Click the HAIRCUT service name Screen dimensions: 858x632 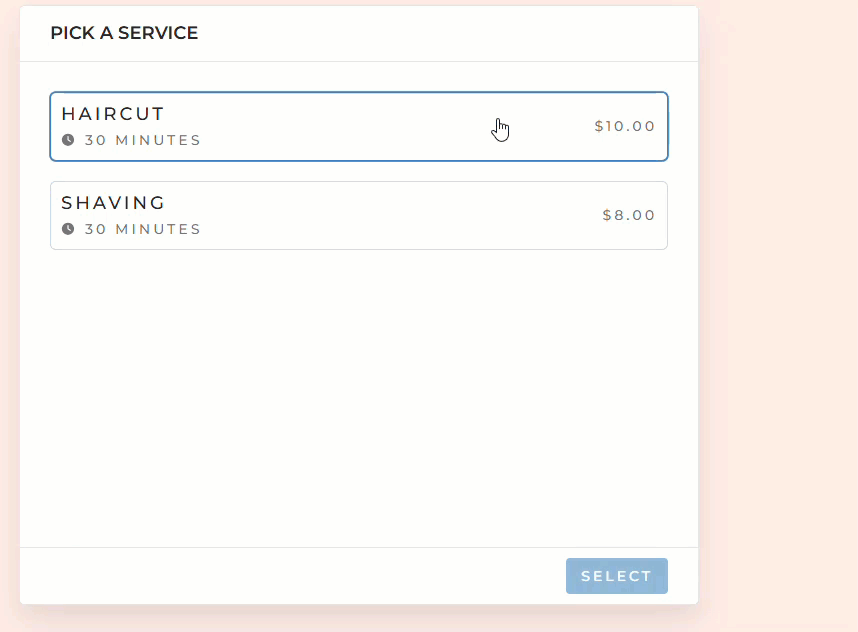click(112, 114)
